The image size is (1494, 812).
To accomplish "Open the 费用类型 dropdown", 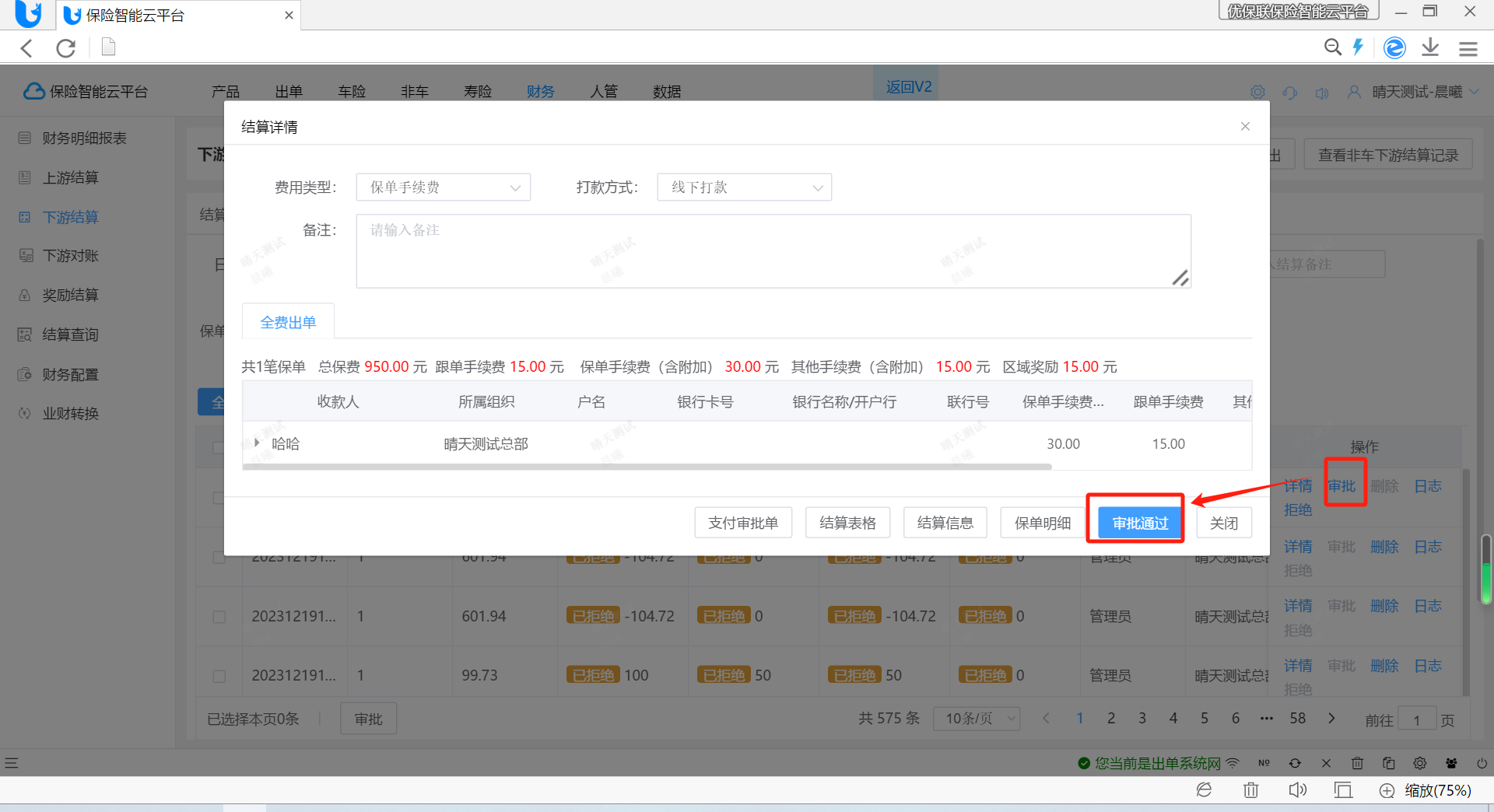I will coord(444,187).
